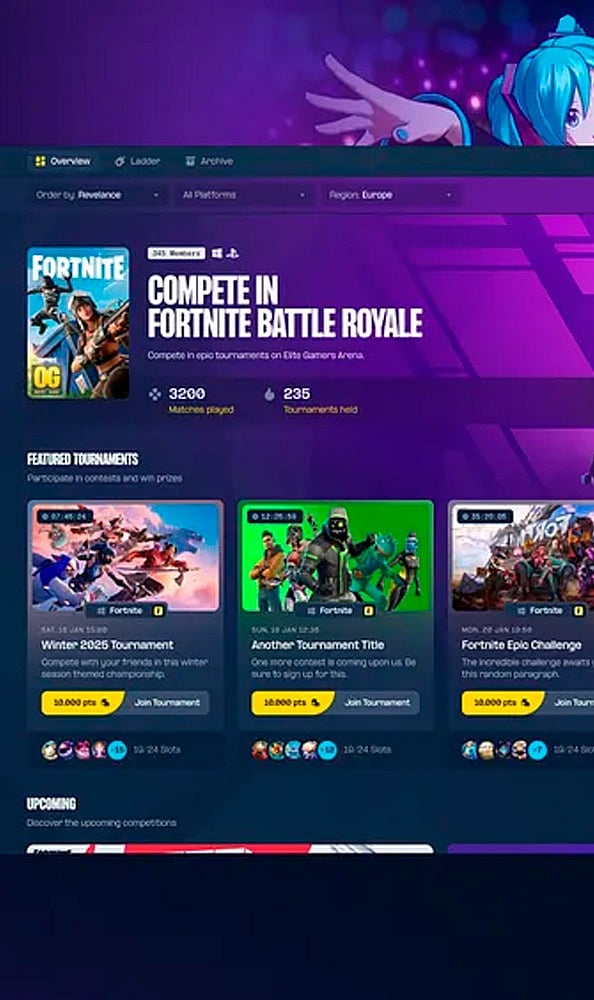Viewport: 594px width, 1000px height.
Task: Click the Matches played gamepad icon
Action: pyautogui.click(x=154, y=394)
